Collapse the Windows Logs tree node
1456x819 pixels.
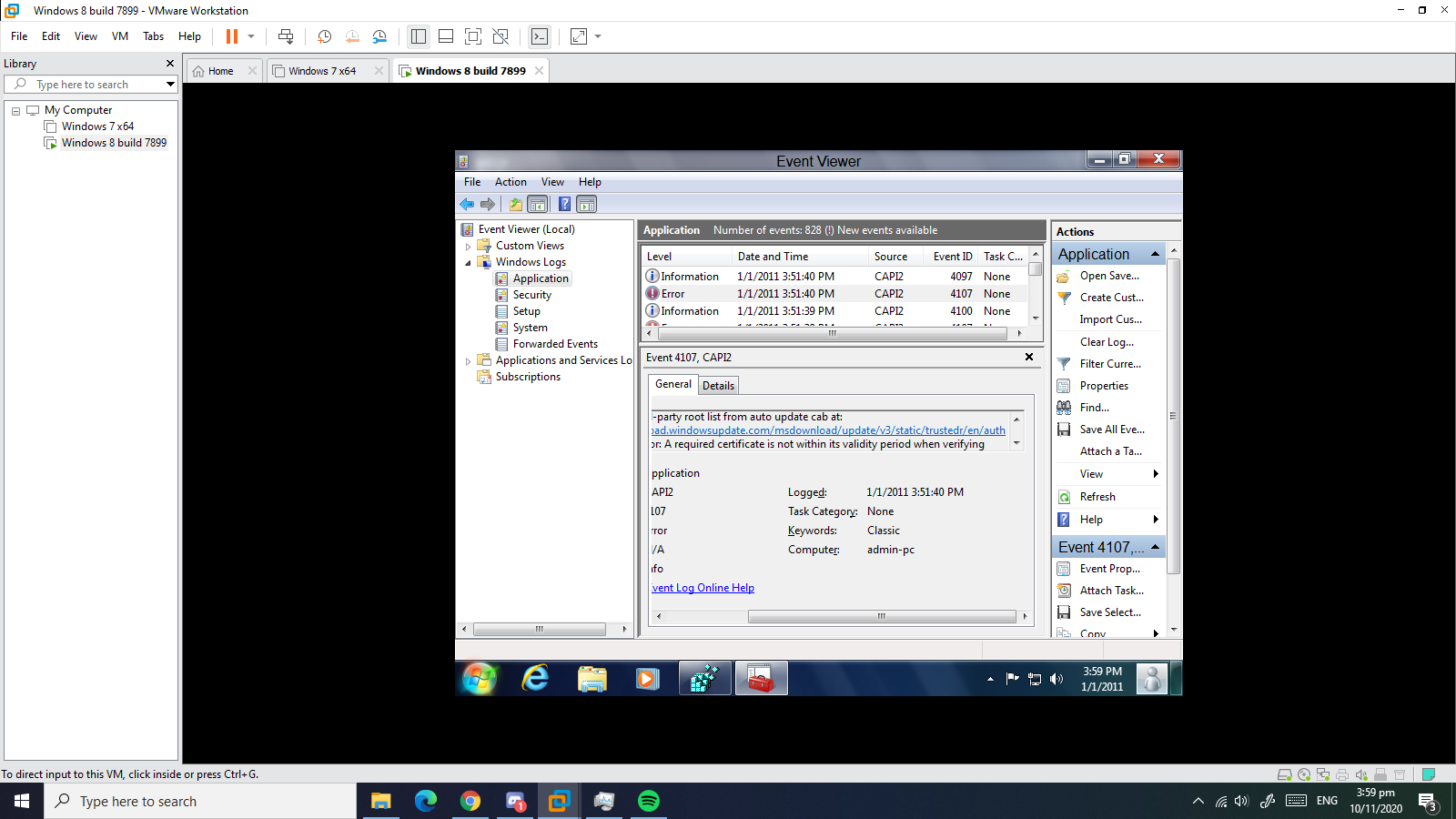(x=469, y=263)
